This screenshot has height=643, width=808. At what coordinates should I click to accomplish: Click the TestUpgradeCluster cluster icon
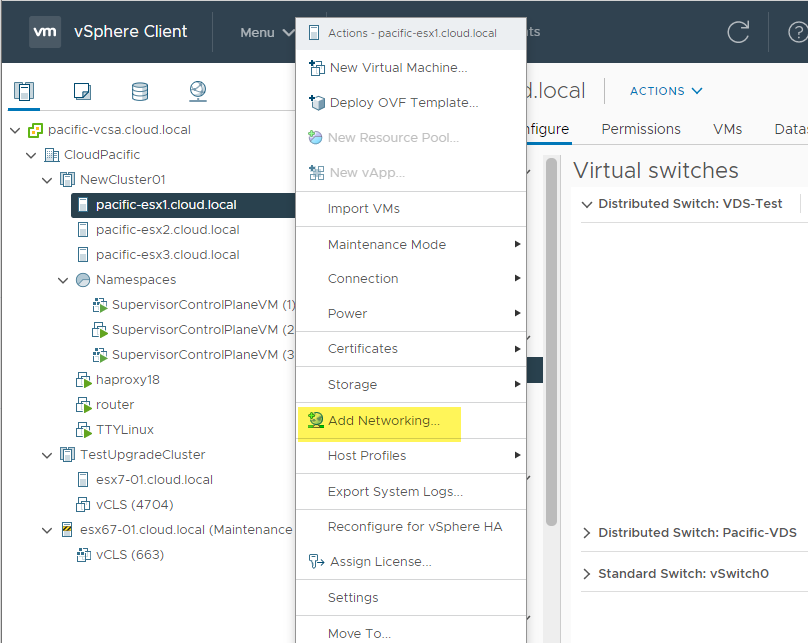pos(68,455)
